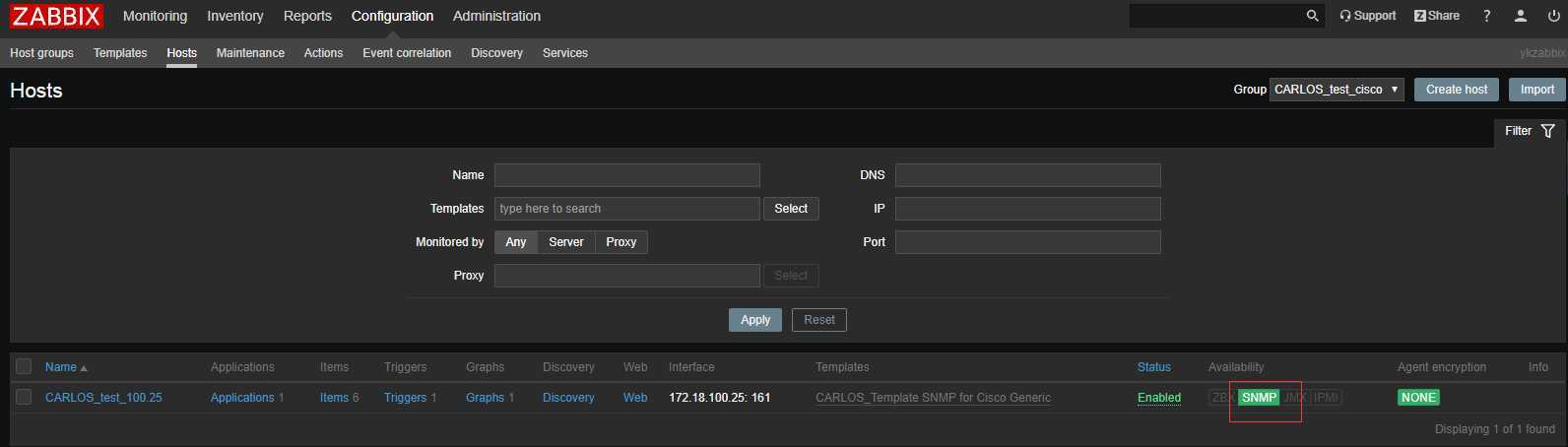
Task: Open the Support headset link
Action: 1367,16
